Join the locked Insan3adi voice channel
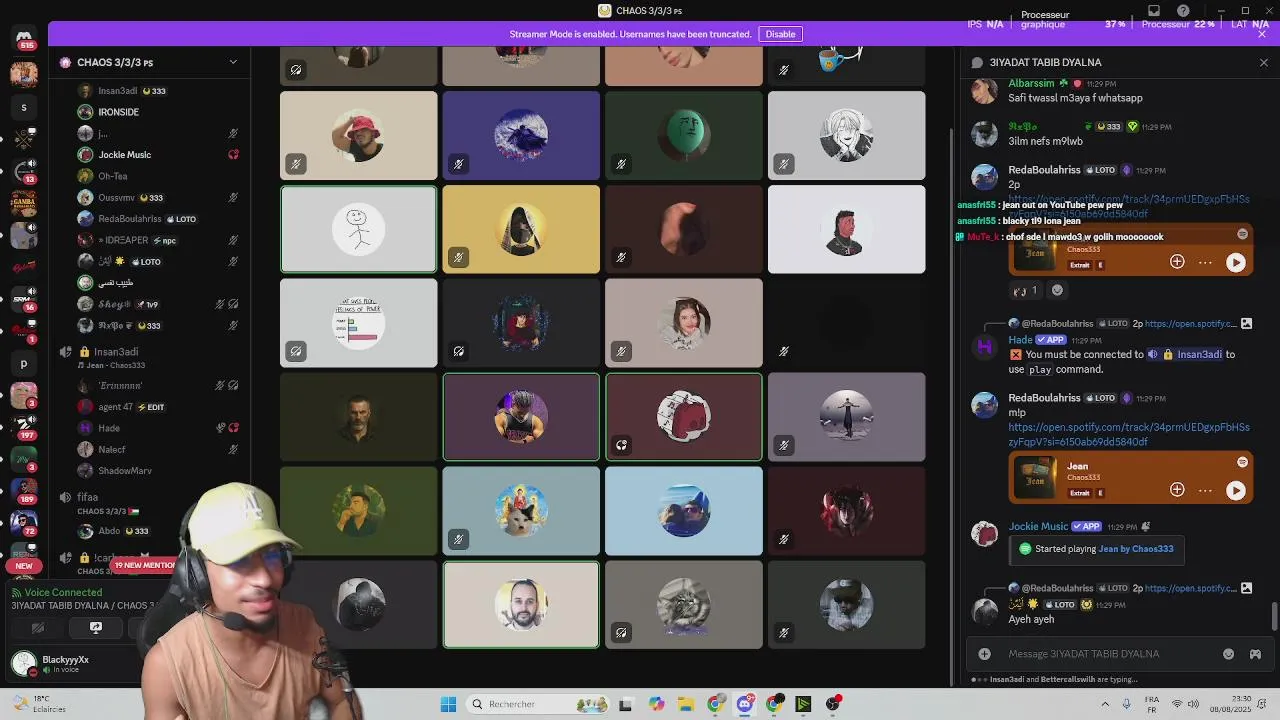 pyautogui.click(x=115, y=352)
